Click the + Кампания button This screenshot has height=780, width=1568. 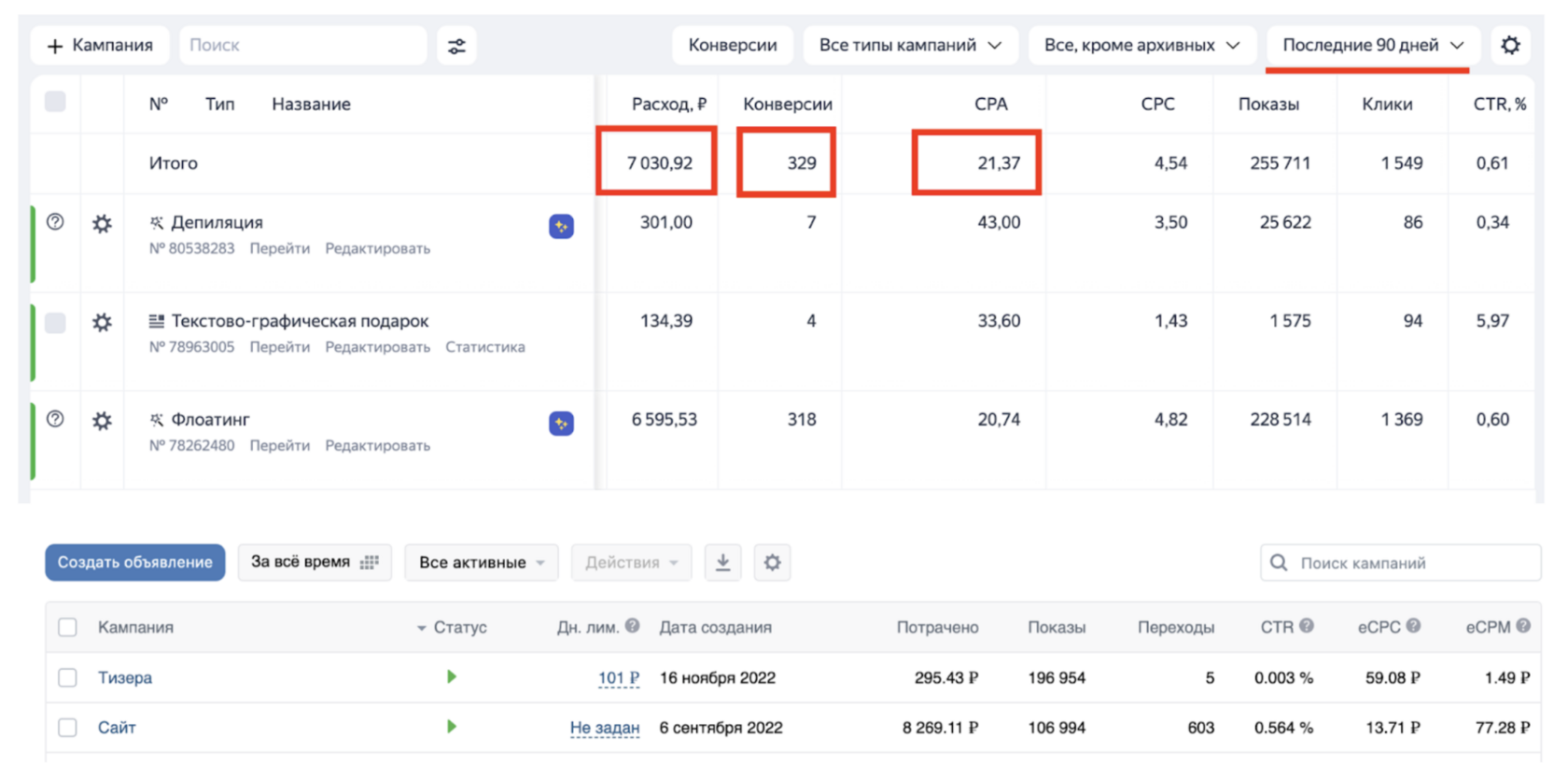100,45
